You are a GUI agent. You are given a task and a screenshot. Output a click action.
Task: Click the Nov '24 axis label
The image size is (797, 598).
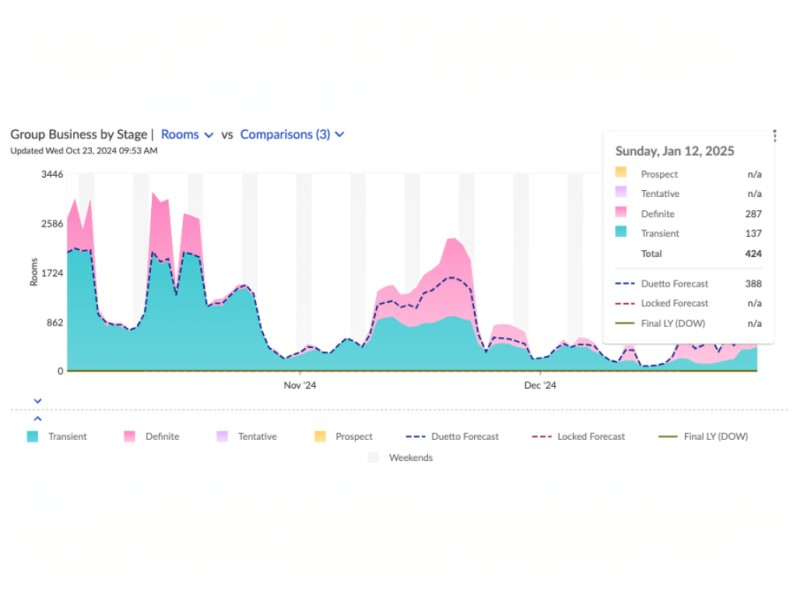pyautogui.click(x=300, y=385)
